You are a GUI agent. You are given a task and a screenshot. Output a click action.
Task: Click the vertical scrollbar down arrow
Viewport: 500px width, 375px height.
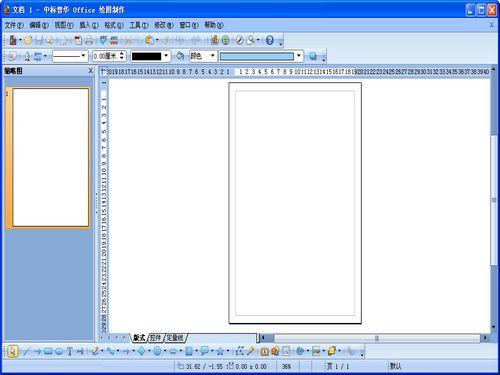[494, 327]
